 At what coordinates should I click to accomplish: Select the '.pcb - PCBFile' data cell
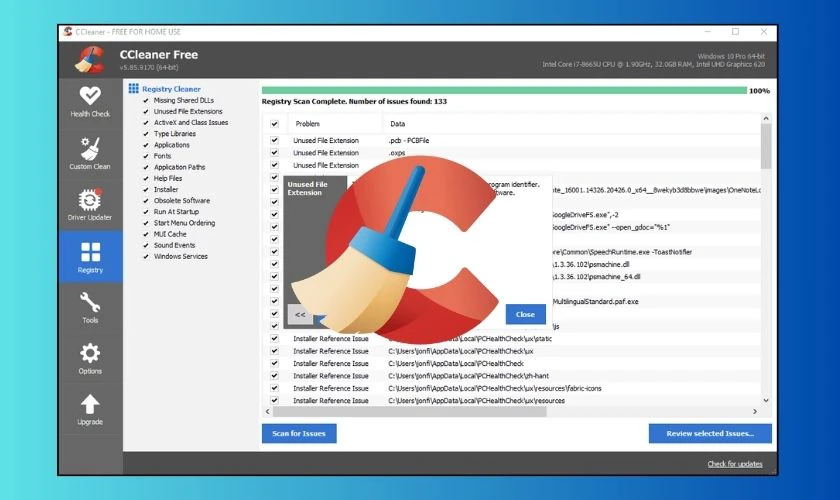409,140
